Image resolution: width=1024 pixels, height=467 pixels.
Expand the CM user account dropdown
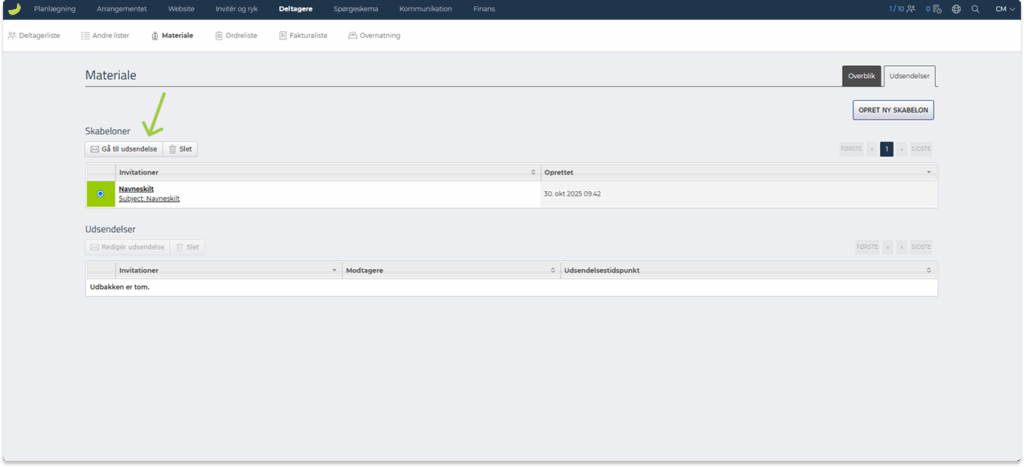[x=1001, y=9]
